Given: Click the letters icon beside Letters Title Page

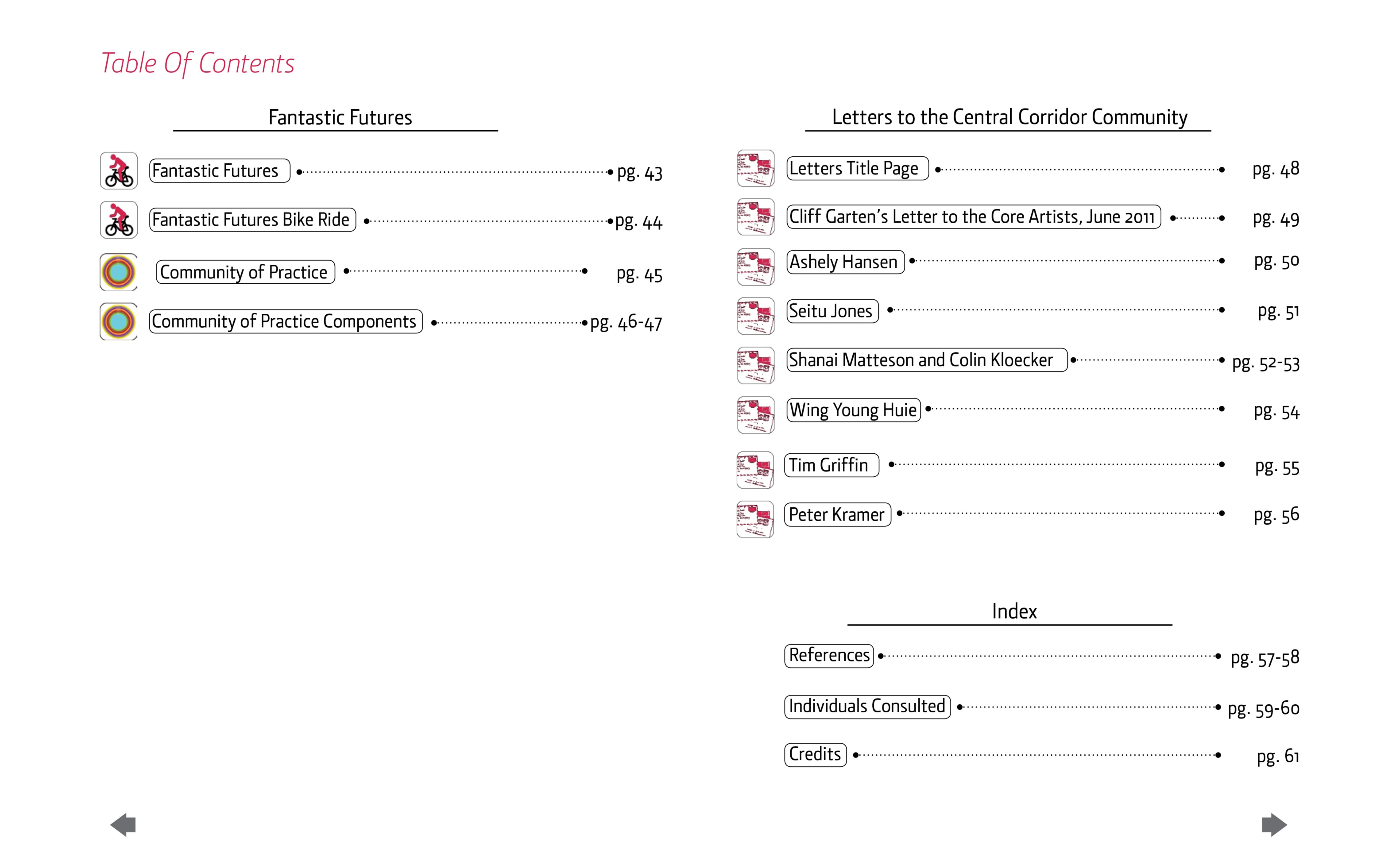Looking at the screenshot, I should point(756,169).
